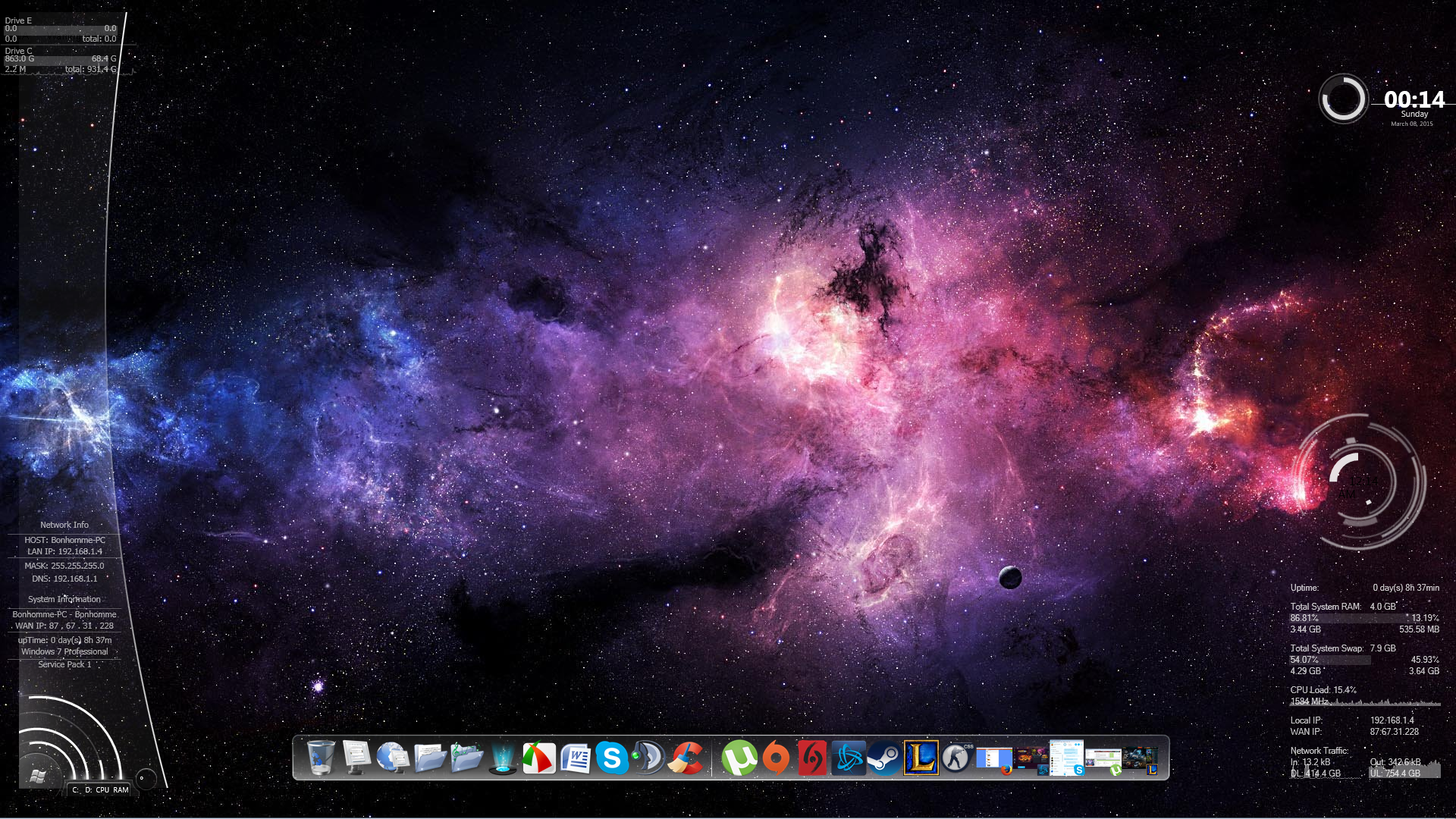This screenshot has width=1456, height=819.
Task: Launch Origin from the dock
Action: tap(775, 758)
